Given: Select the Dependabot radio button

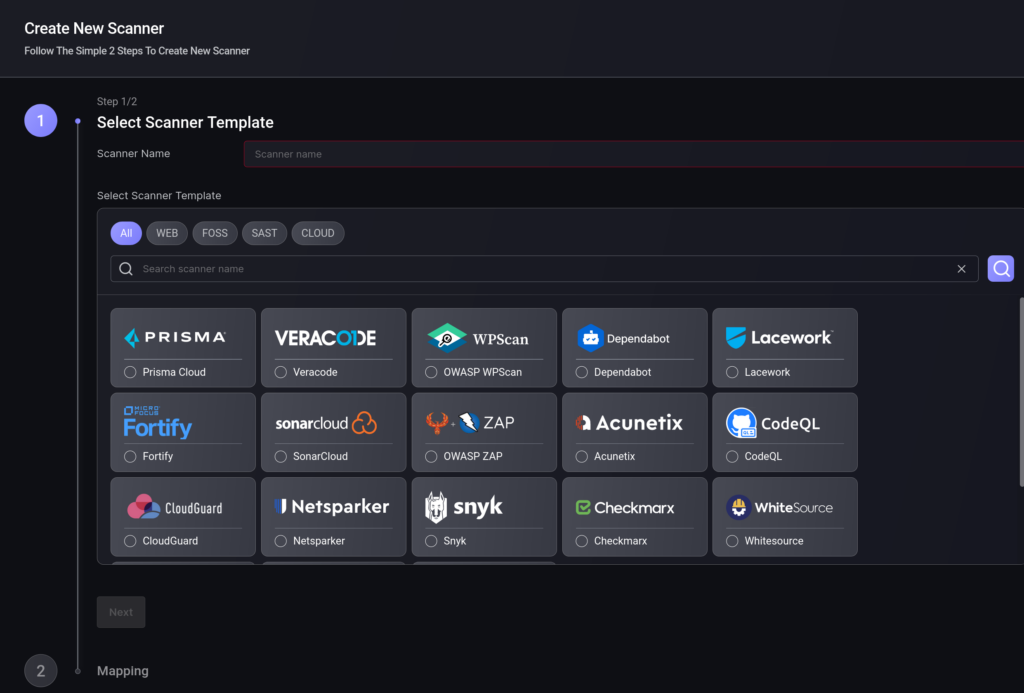Looking at the screenshot, I should [x=582, y=372].
